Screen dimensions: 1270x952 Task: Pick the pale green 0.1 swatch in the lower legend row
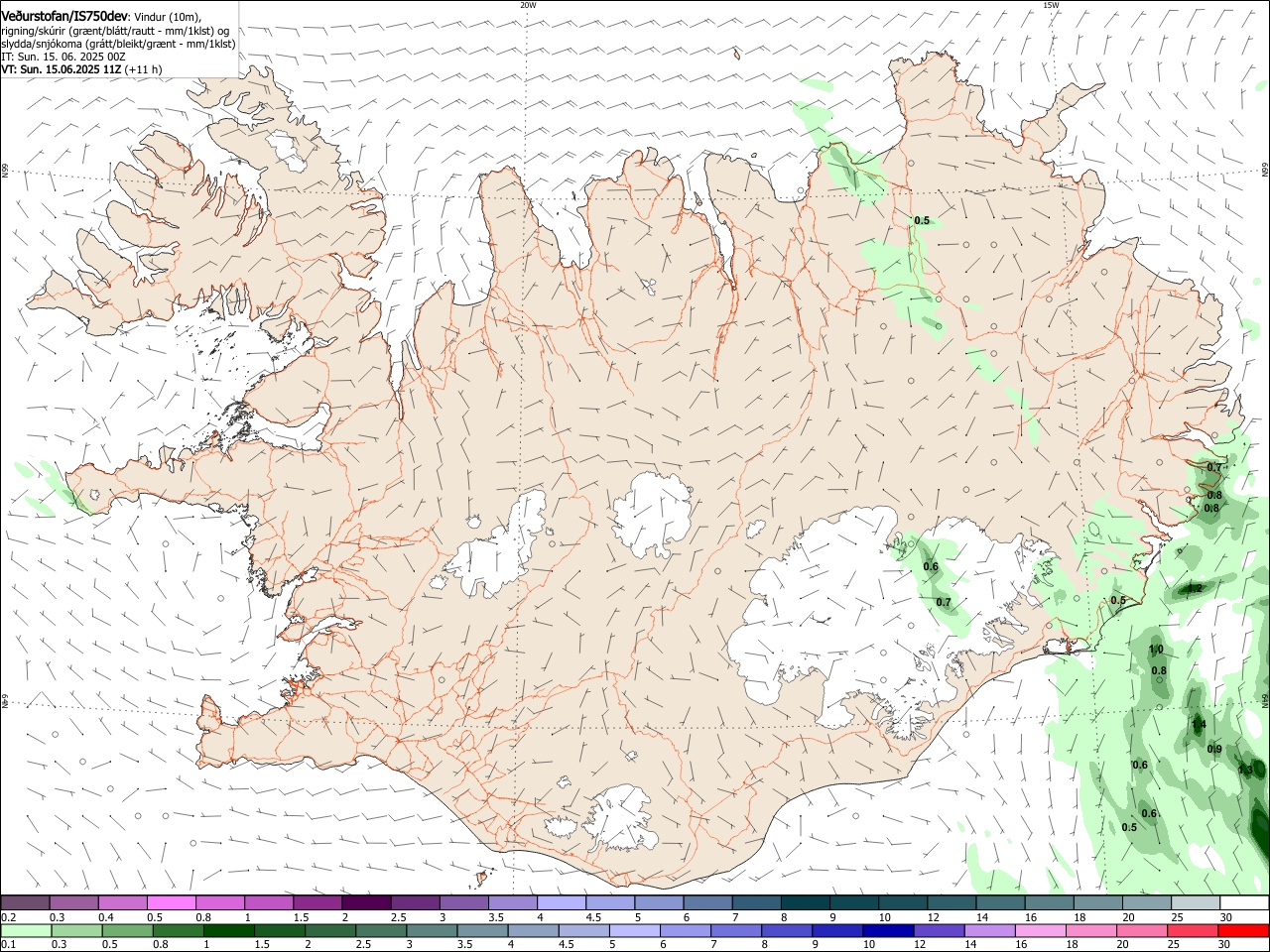click(26, 931)
